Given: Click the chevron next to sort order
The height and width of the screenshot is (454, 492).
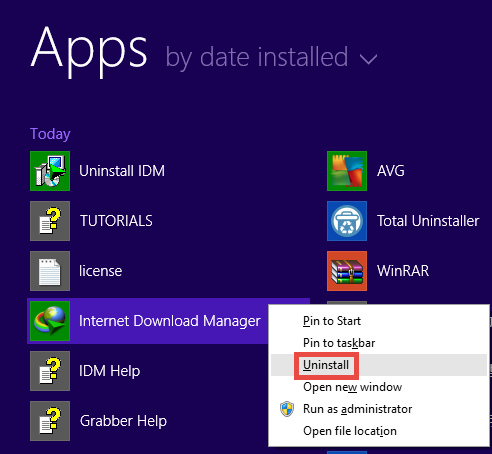Looking at the screenshot, I should pos(369,59).
